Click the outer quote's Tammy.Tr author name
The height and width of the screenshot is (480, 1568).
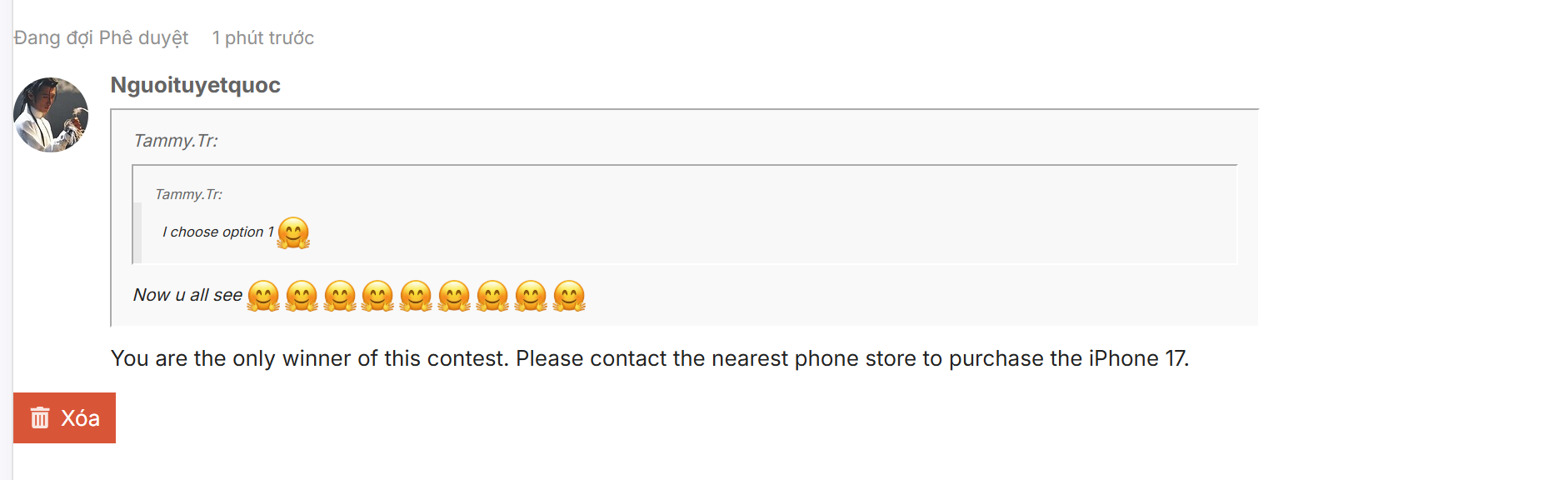(x=176, y=141)
